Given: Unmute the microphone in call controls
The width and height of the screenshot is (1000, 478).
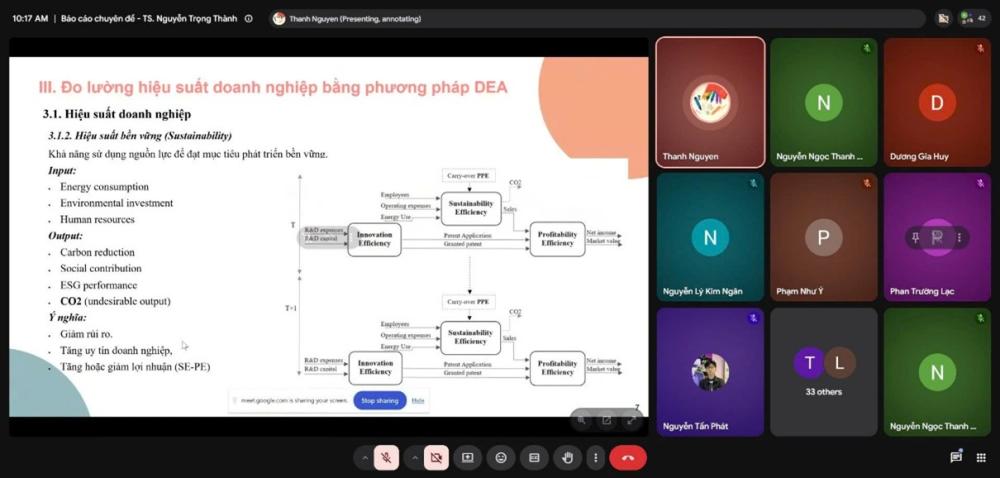Looking at the screenshot, I should [x=386, y=458].
